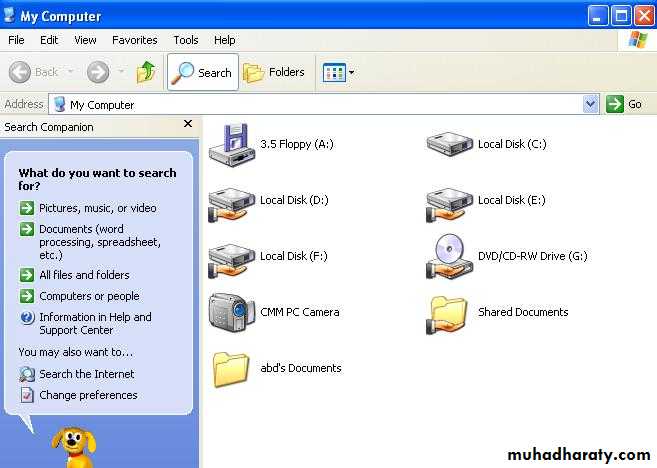Screen dimensions: 657x468
Task: Open the 3.5 Floppy (A:) drive icon
Action: pyautogui.click(x=231, y=144)
